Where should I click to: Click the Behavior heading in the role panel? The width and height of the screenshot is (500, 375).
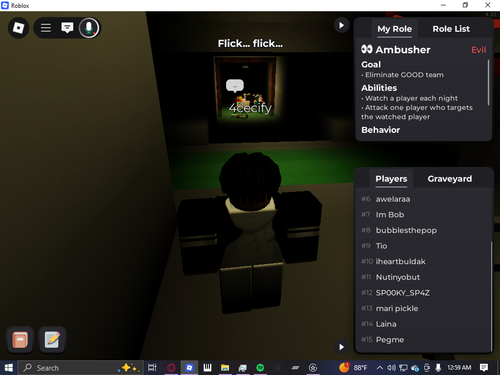pyautogui.click(x=381, y=130)
